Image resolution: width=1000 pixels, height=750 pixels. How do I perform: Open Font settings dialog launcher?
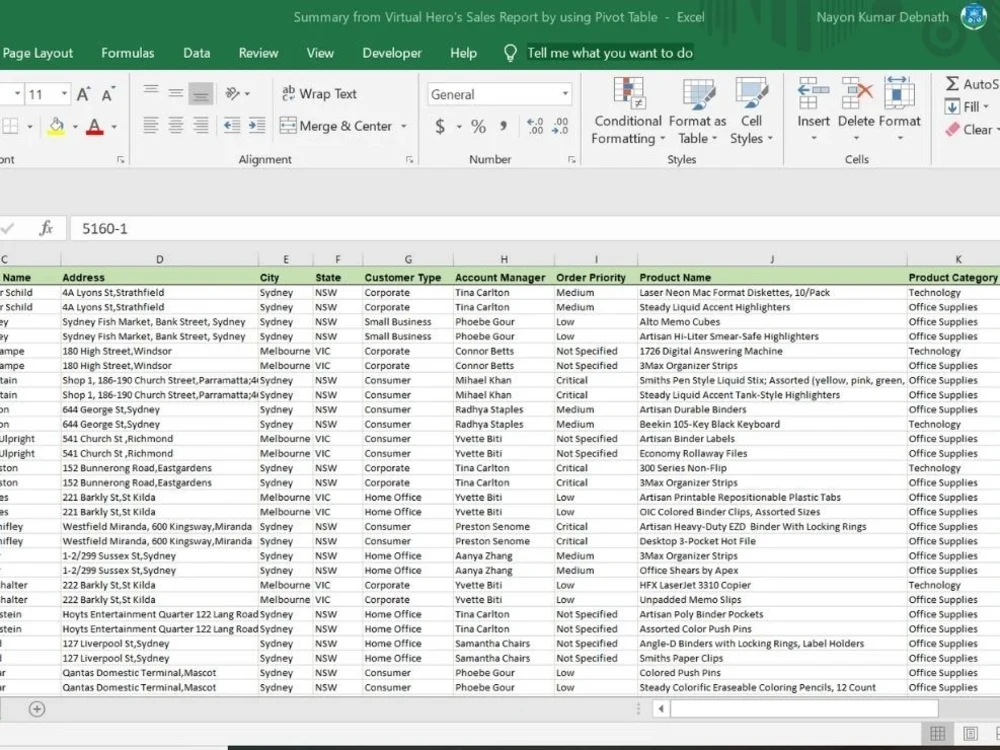point(121,159)
